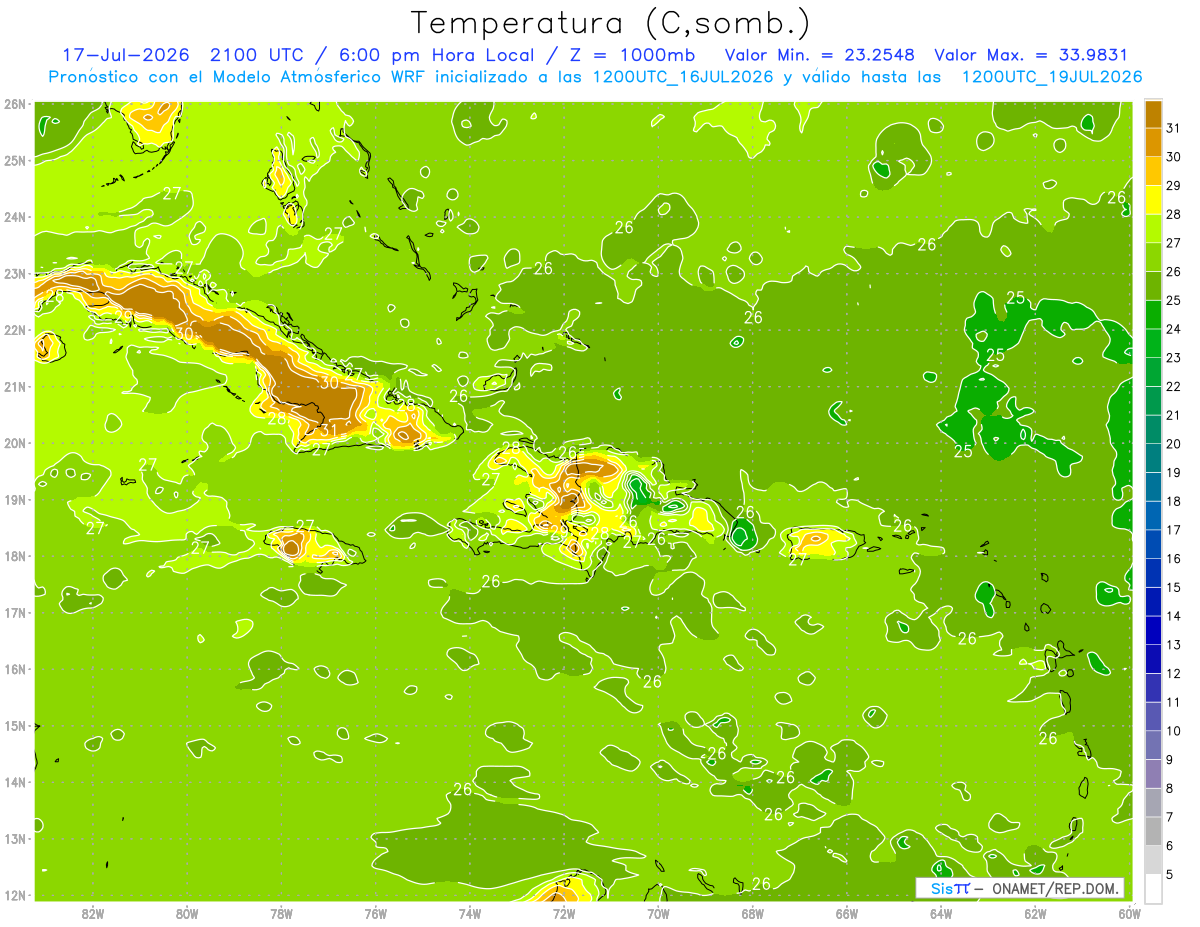Click the 24N latitude axis label

click(15, 217)
